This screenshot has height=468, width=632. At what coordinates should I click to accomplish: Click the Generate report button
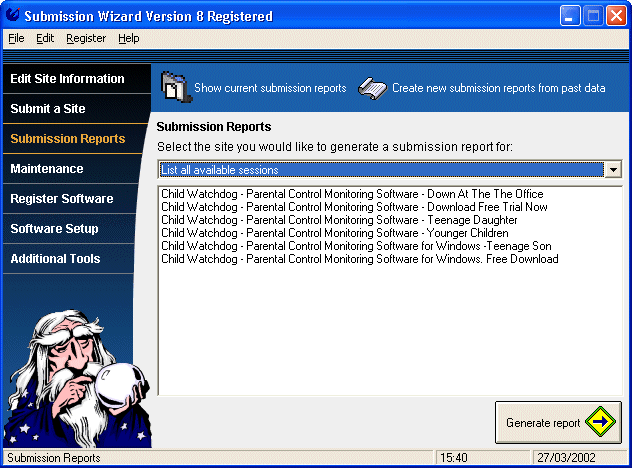coord(558,422)
